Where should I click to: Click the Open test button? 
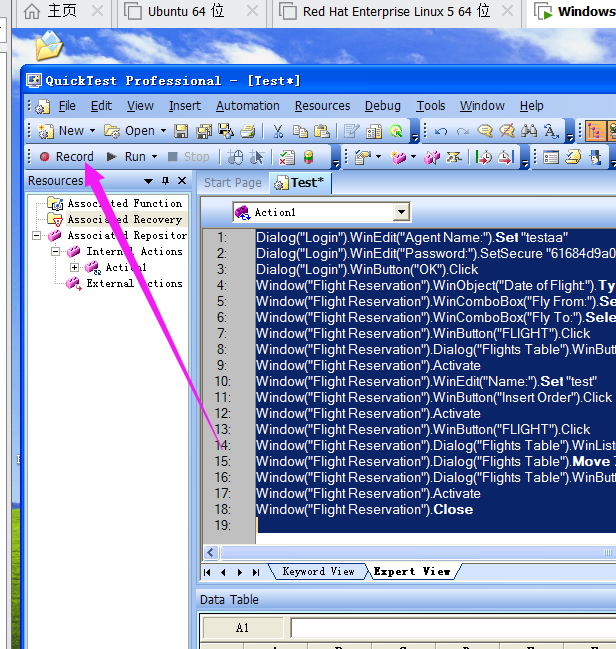[x=130, y=131]
